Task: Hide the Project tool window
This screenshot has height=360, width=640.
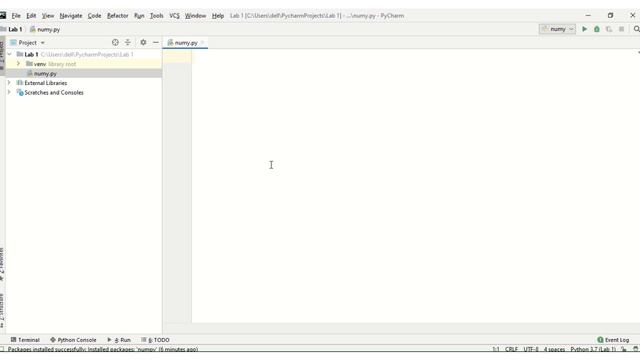Action: pyautogui.click(x=156, y=42)
